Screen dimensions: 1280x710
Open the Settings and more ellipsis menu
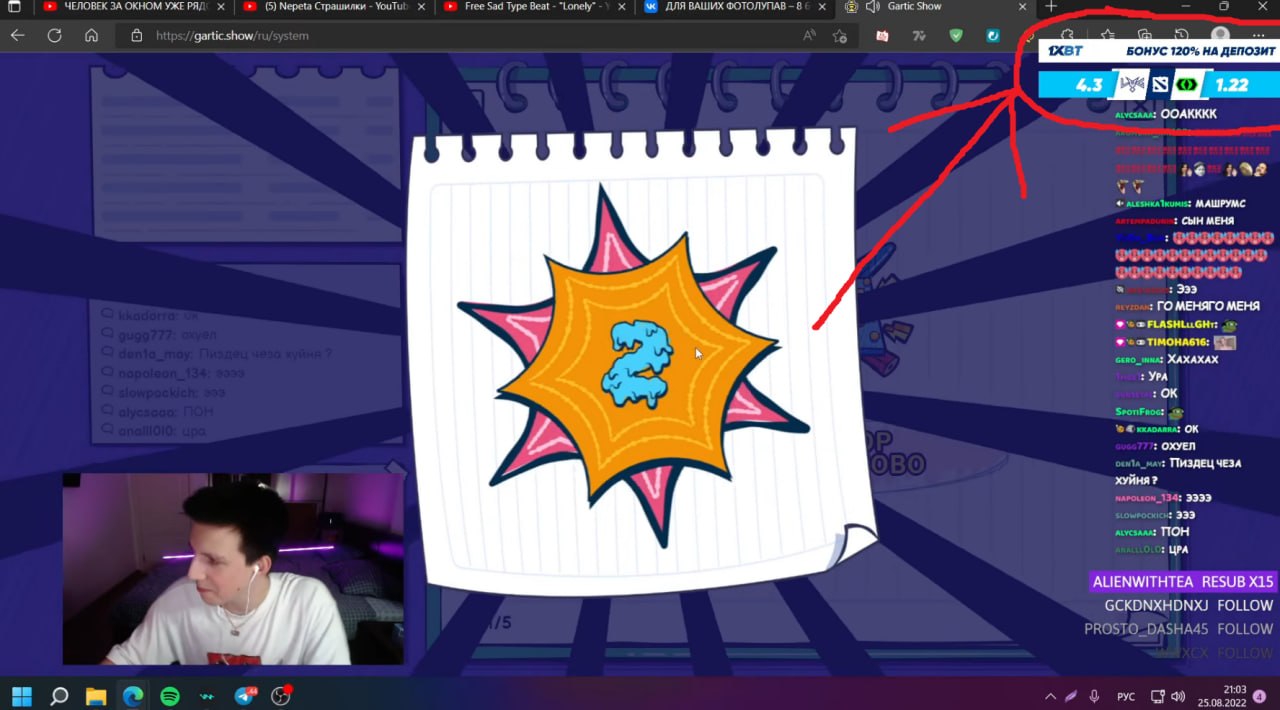click(x=1258, y=34)
